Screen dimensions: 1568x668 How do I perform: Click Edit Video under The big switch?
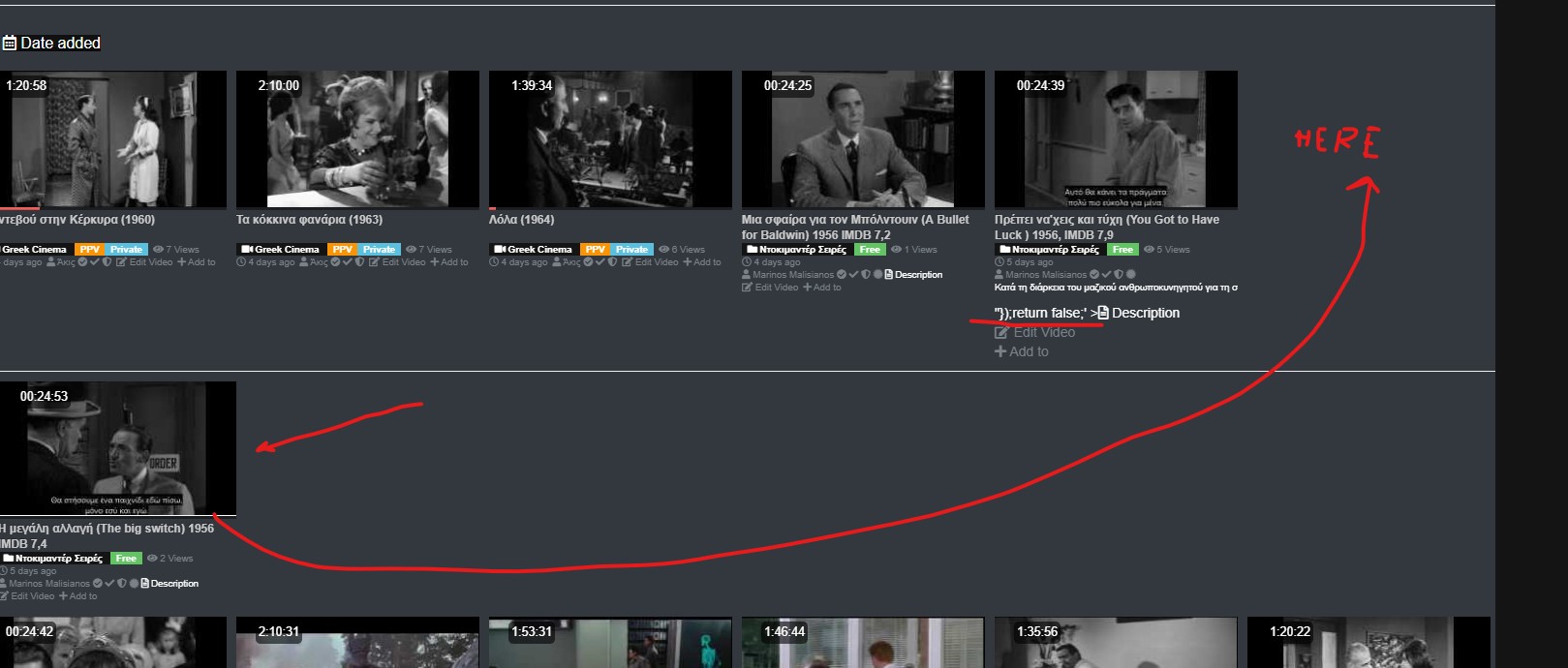pos(27,596)
